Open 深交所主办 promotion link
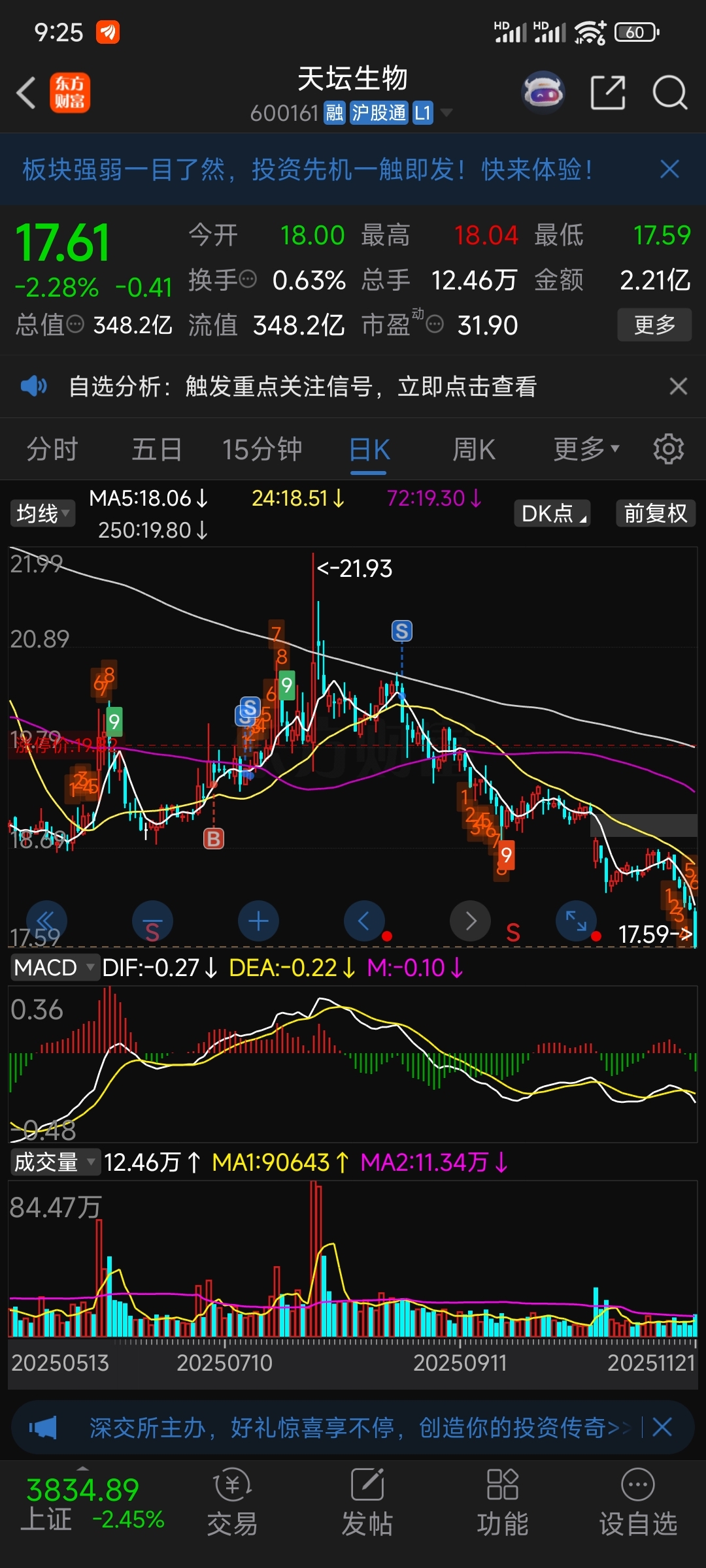The width and height of the screenshot is (706, 1568). 360,1428
